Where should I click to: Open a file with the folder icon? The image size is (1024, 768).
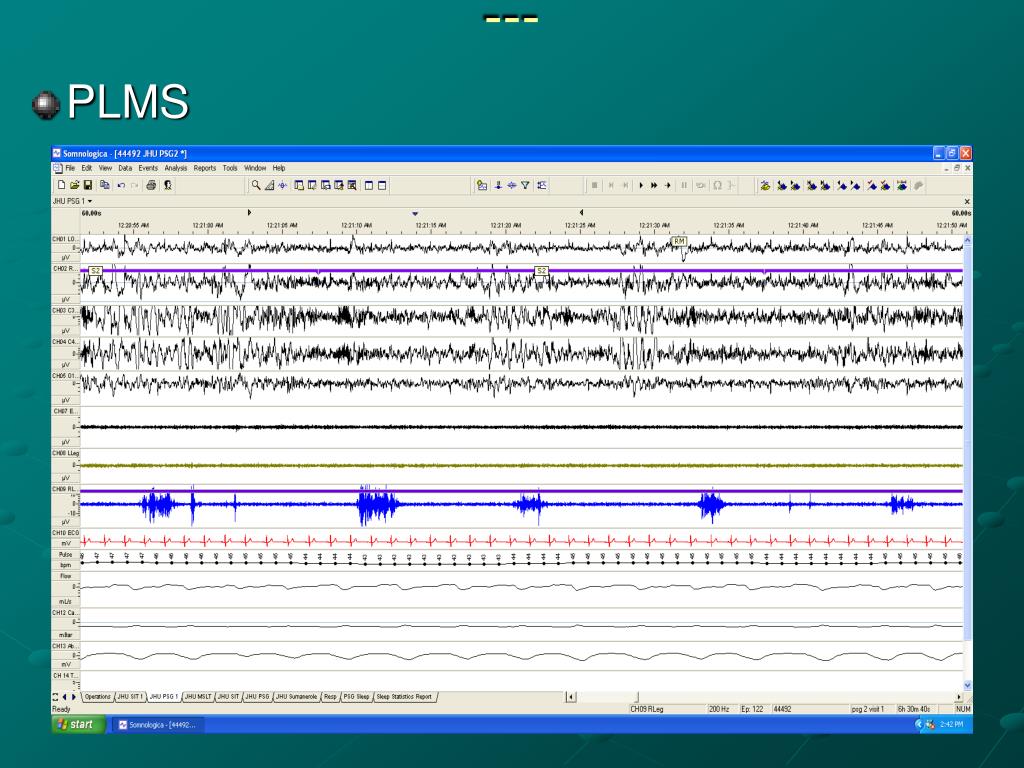click(74, 185)
